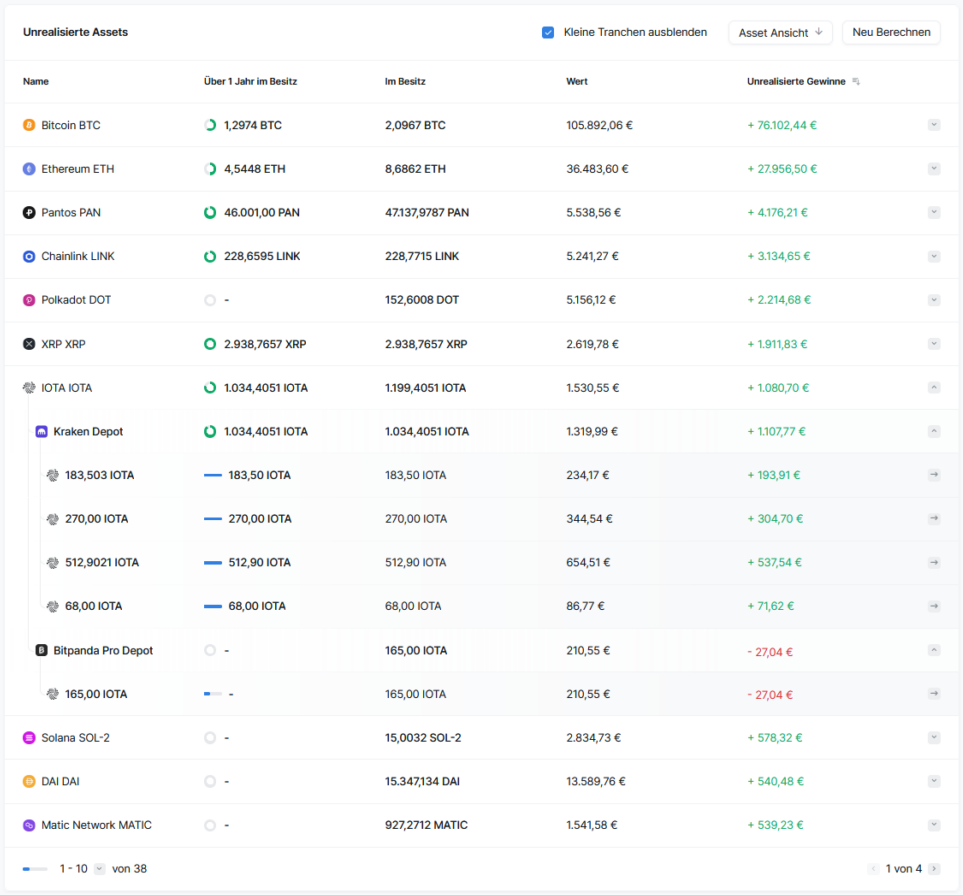The width and height of the screenshot is (963, 895).
Task: Click sort icon beside Unrealisierte Gewinne
Action: pos(856,82)
